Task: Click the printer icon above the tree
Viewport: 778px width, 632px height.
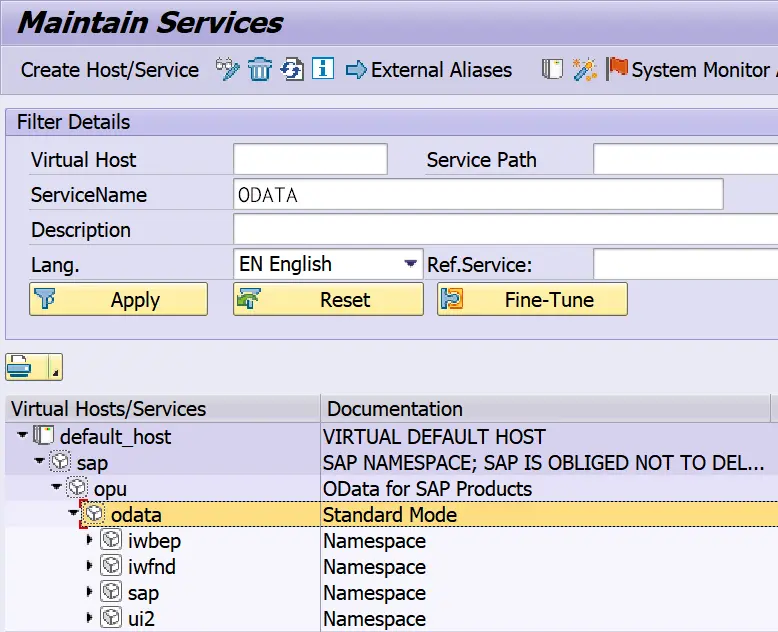Action: coord(21,368)
